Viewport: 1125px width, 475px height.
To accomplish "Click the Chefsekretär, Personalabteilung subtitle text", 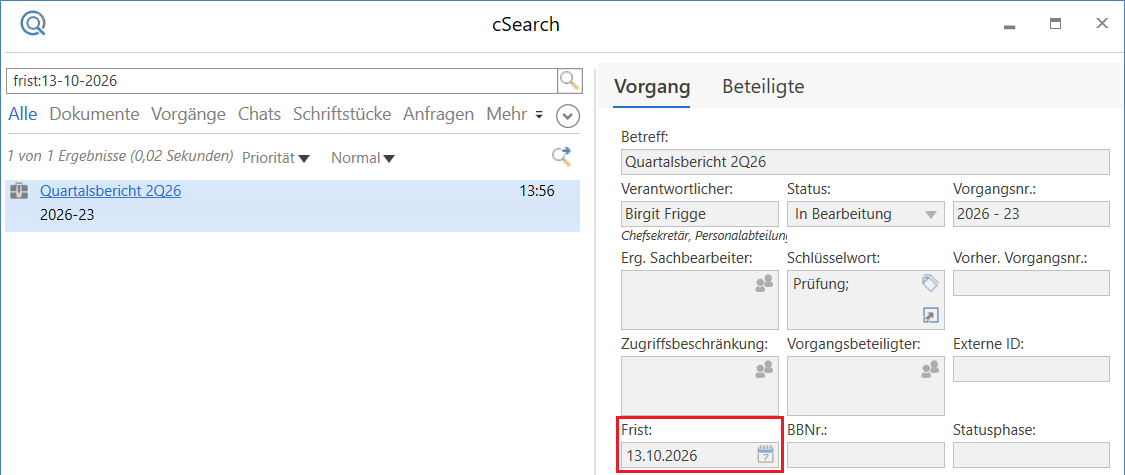I will [x=705, y=235].
